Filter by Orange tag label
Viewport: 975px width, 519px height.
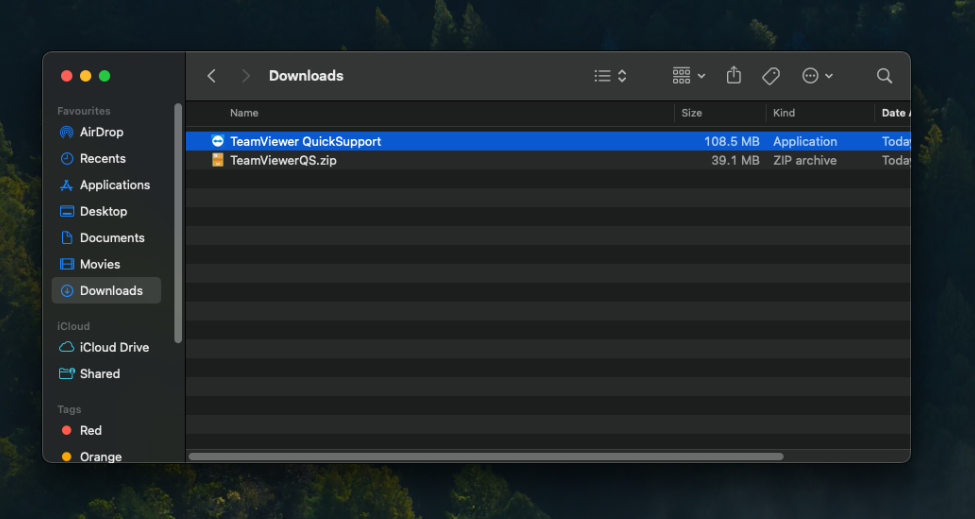[x=101, y=457]
